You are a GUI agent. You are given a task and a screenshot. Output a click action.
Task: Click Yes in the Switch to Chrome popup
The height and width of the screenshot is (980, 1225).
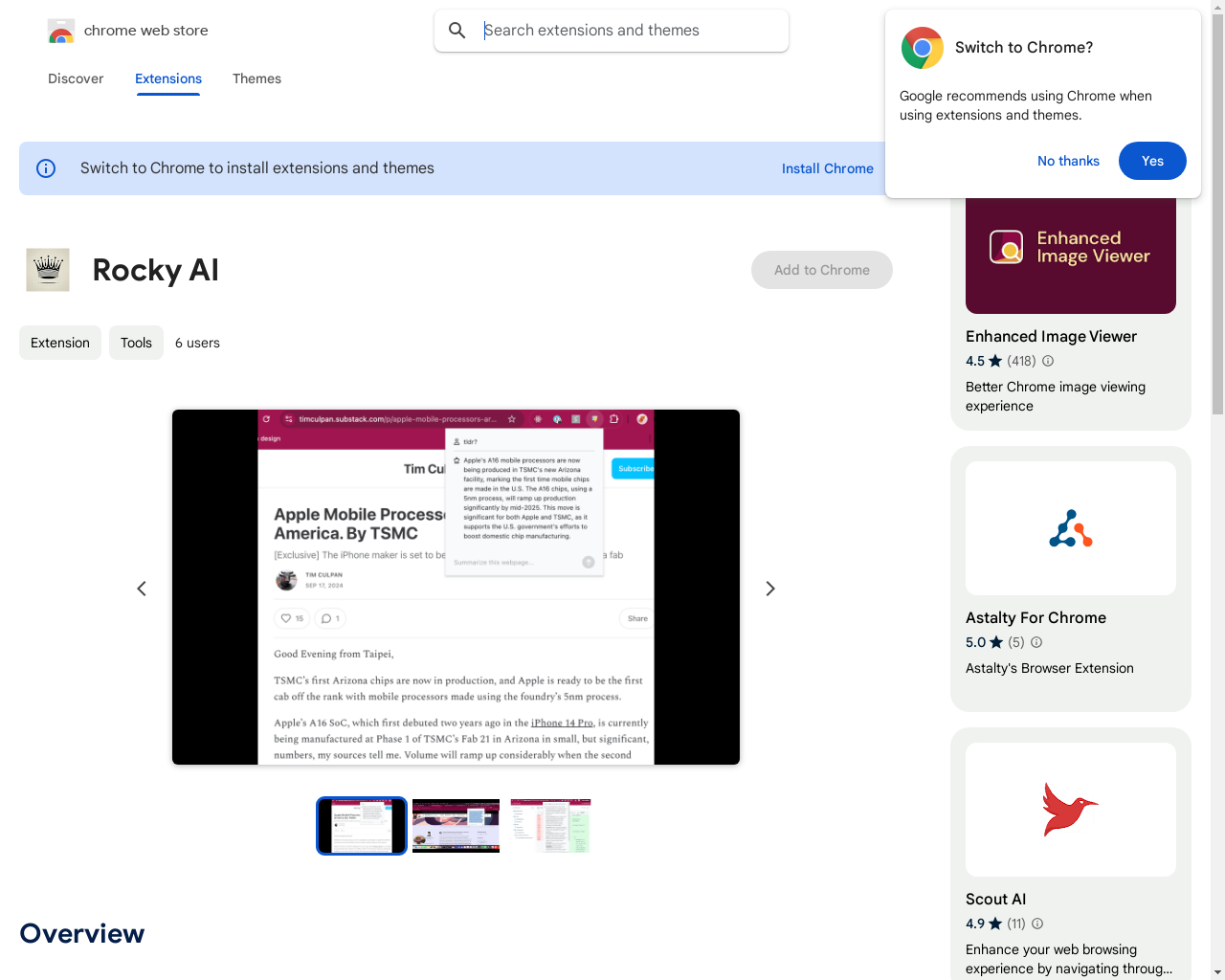point(1152,161)
